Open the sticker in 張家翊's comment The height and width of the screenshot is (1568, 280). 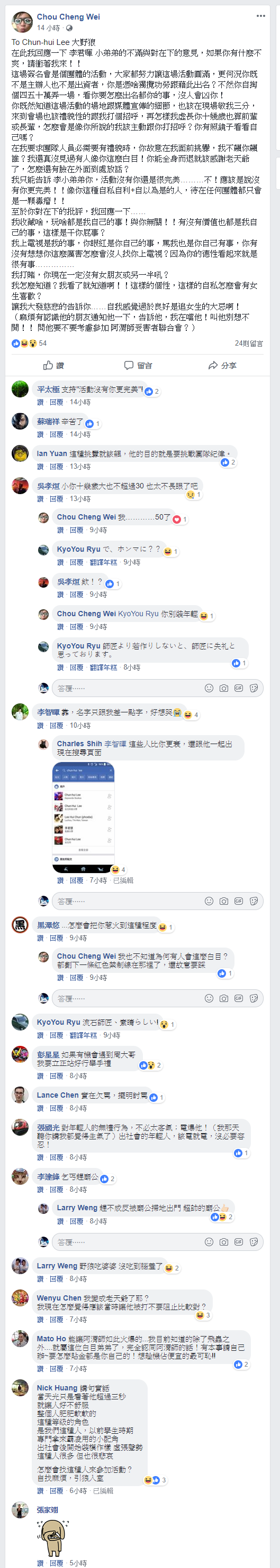pyautogui.click(x=52, y=1537)
